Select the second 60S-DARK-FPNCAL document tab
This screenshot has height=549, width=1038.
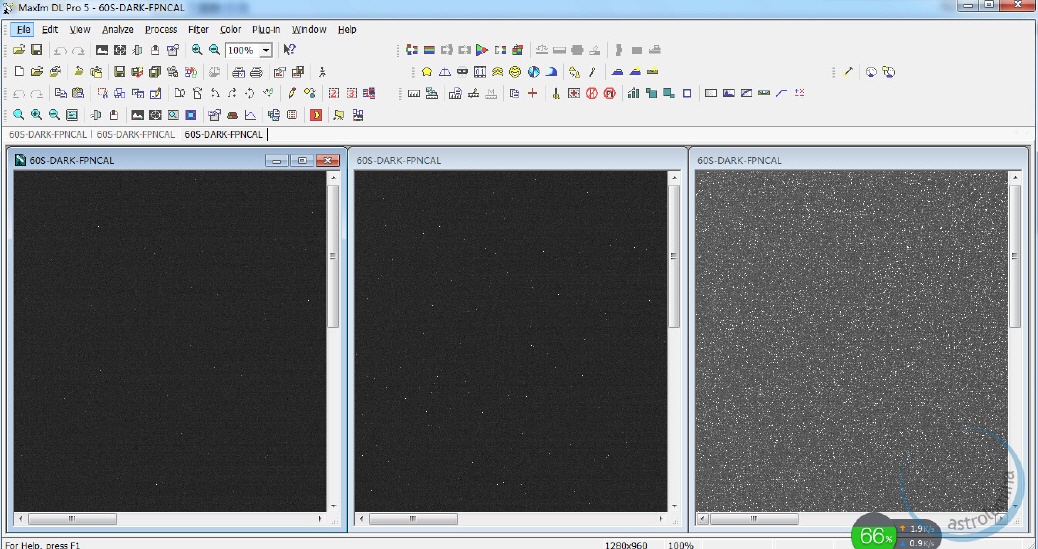point(135,134)
